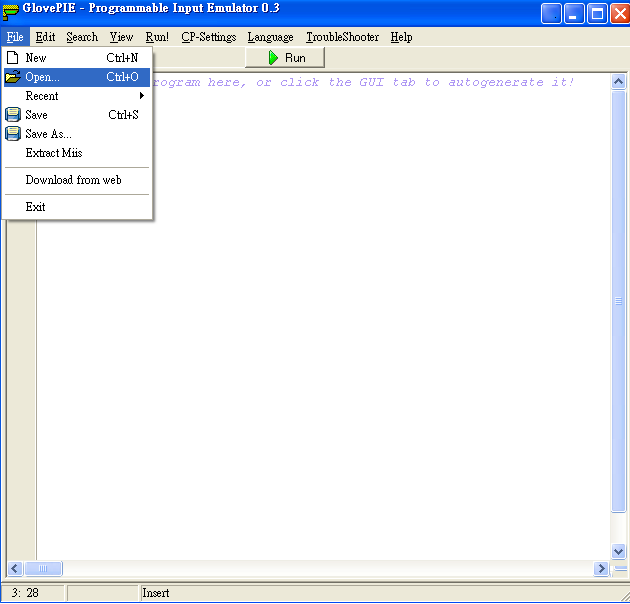The image size is (630, 604).
Task: Choose New from the File menu
Action: [77, 57]
